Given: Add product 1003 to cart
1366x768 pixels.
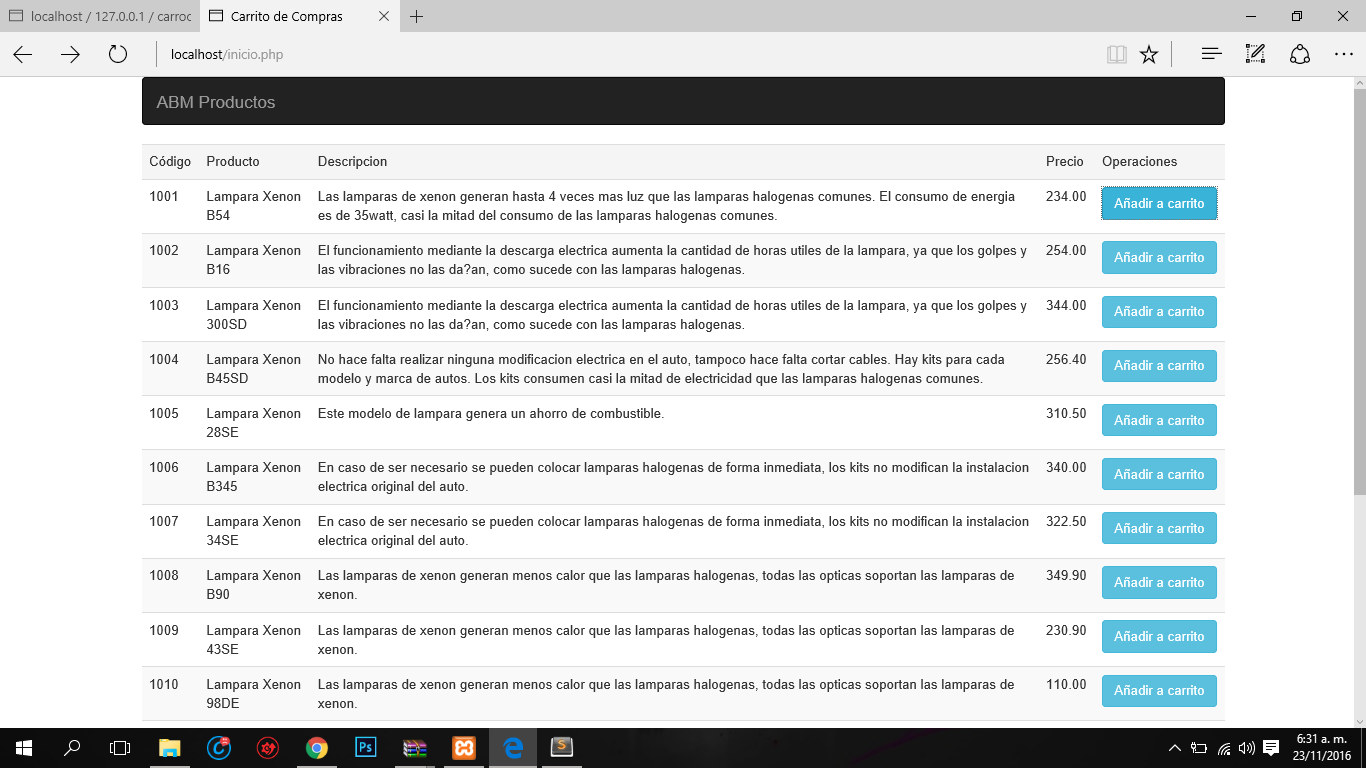Looking at the screenshot, I should (x=1159, y=312).
